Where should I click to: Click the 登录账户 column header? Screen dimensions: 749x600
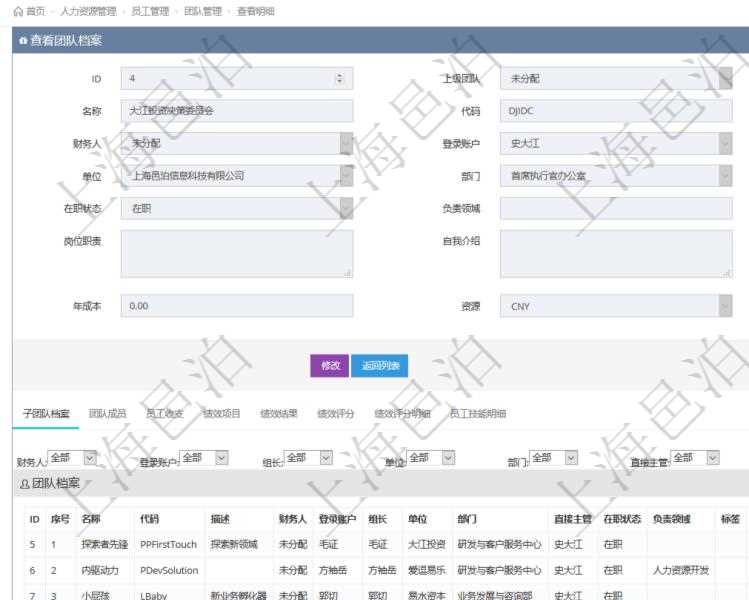click(337, 519)
